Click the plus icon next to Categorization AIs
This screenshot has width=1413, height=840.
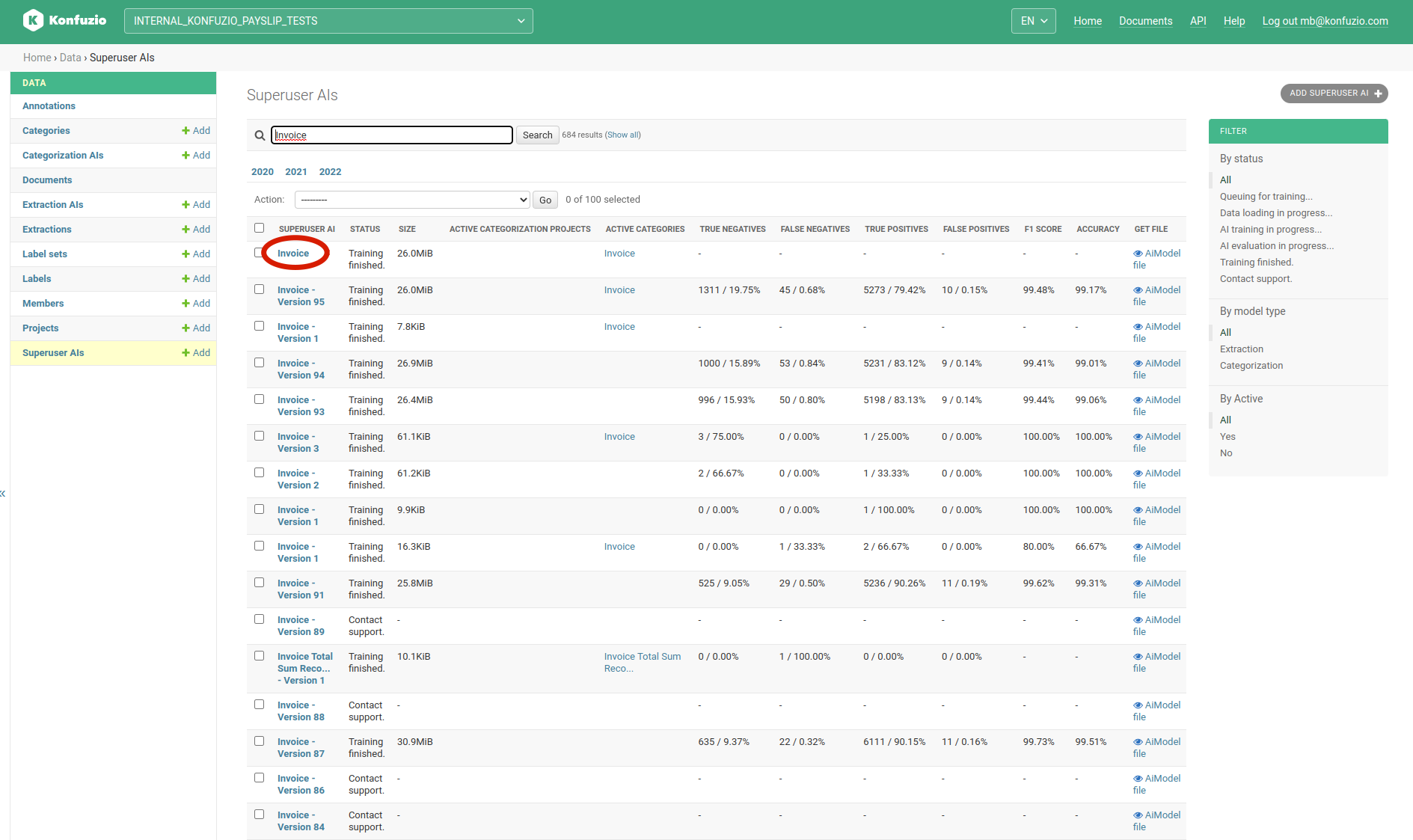(186, 156)
